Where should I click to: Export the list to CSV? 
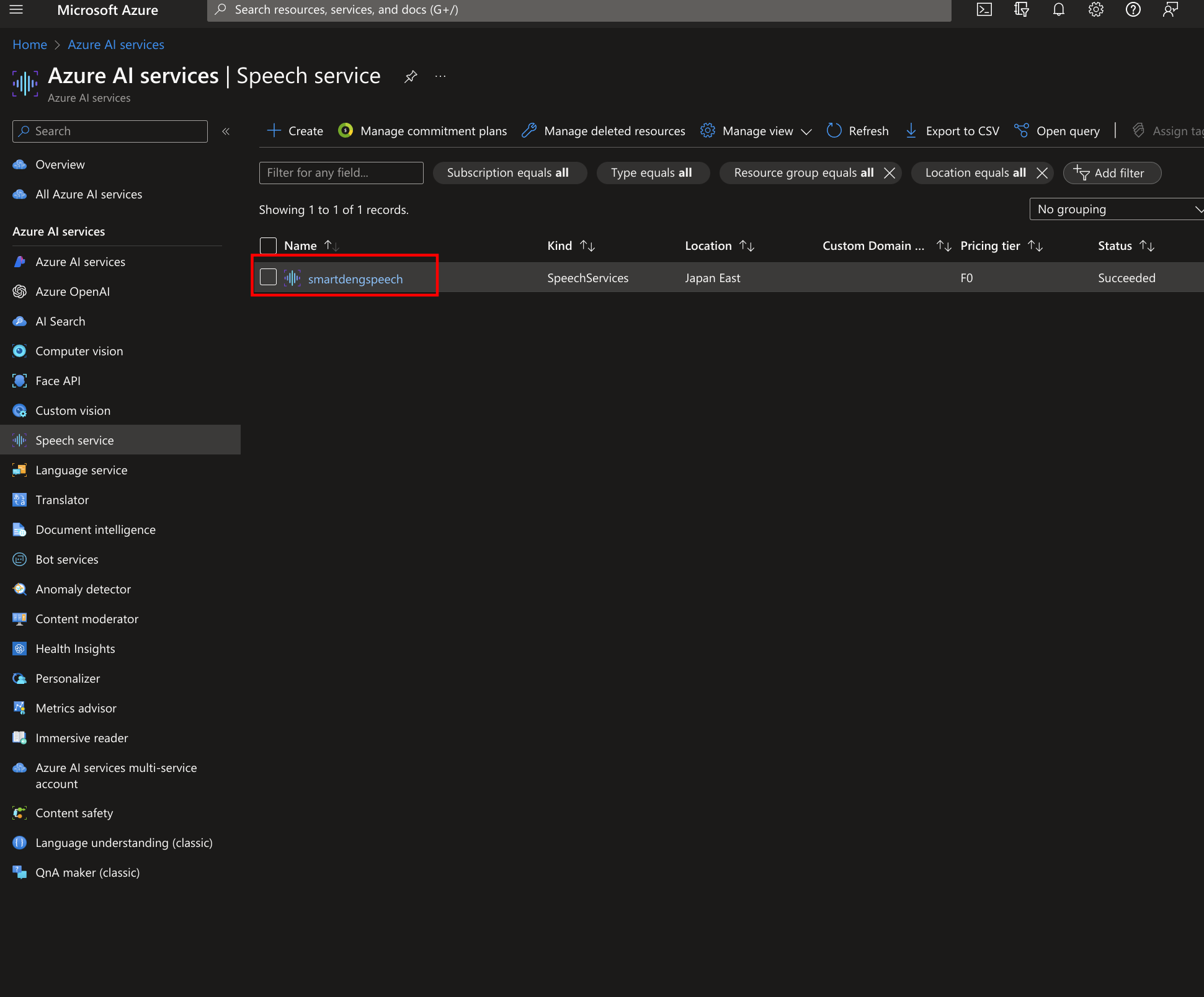952,131
